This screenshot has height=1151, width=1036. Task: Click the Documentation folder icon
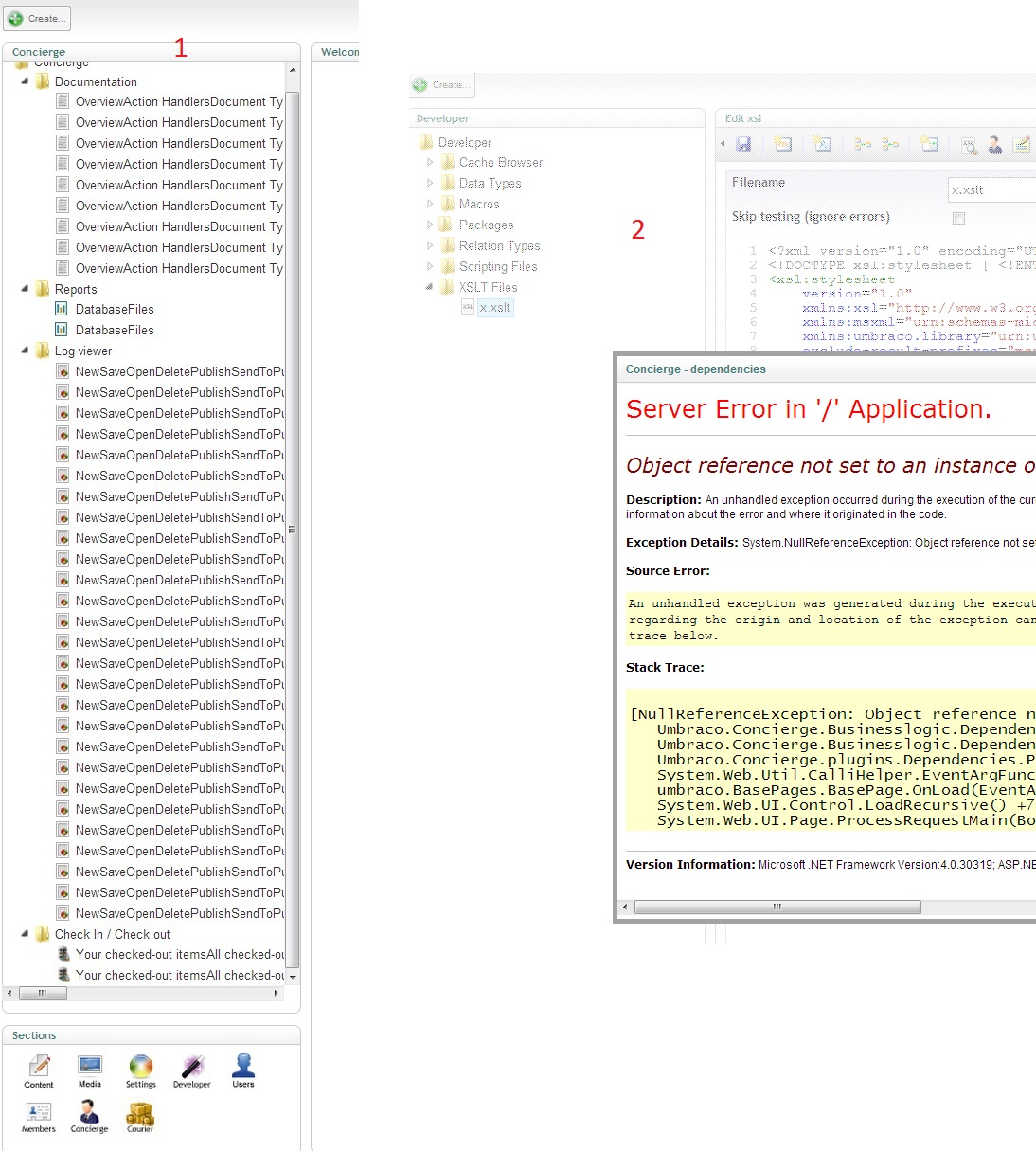point(43,81)
